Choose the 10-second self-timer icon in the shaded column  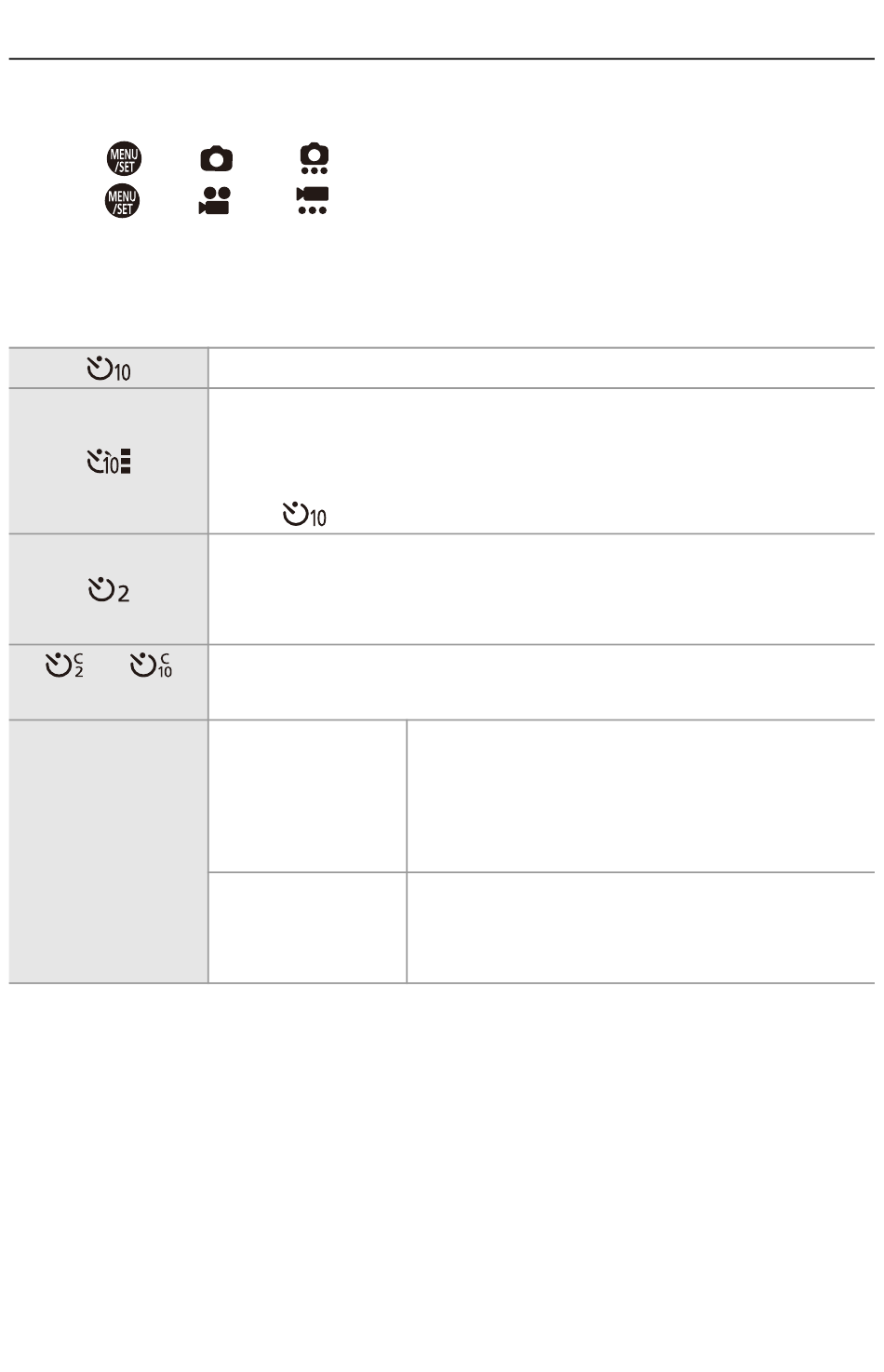[109, 370]
